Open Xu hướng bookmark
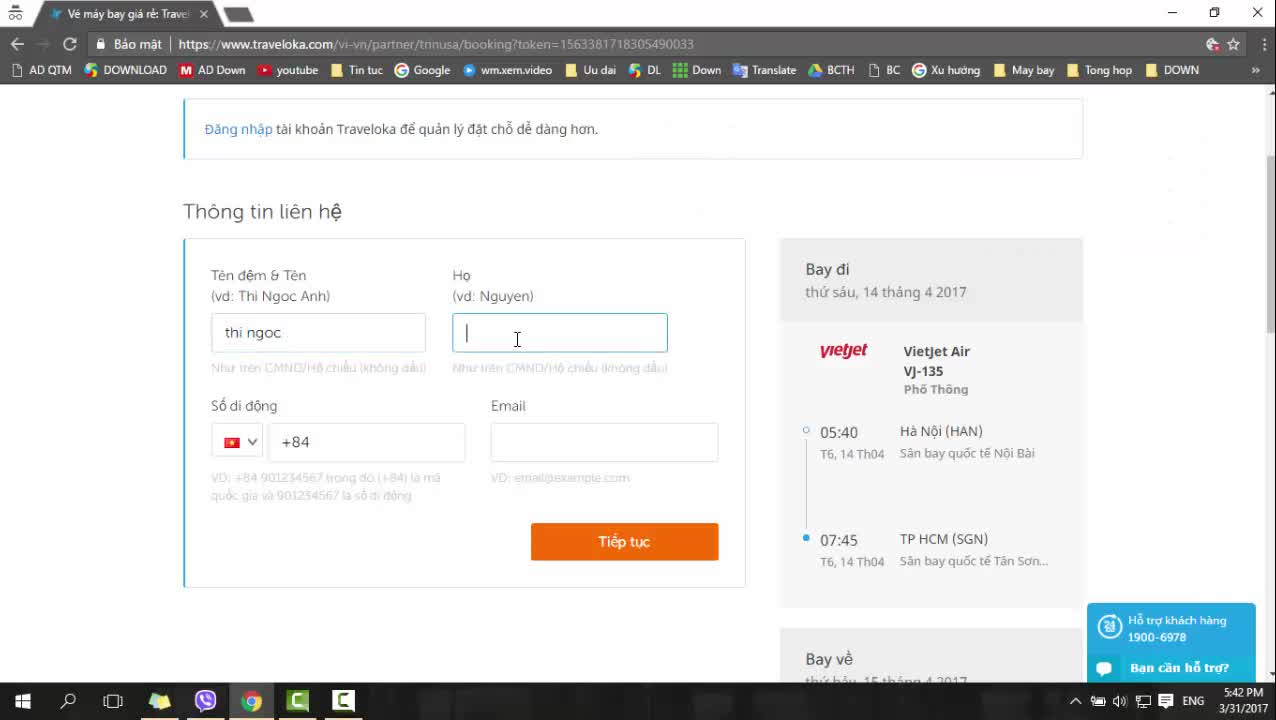1276x720 pixels. 946,70
